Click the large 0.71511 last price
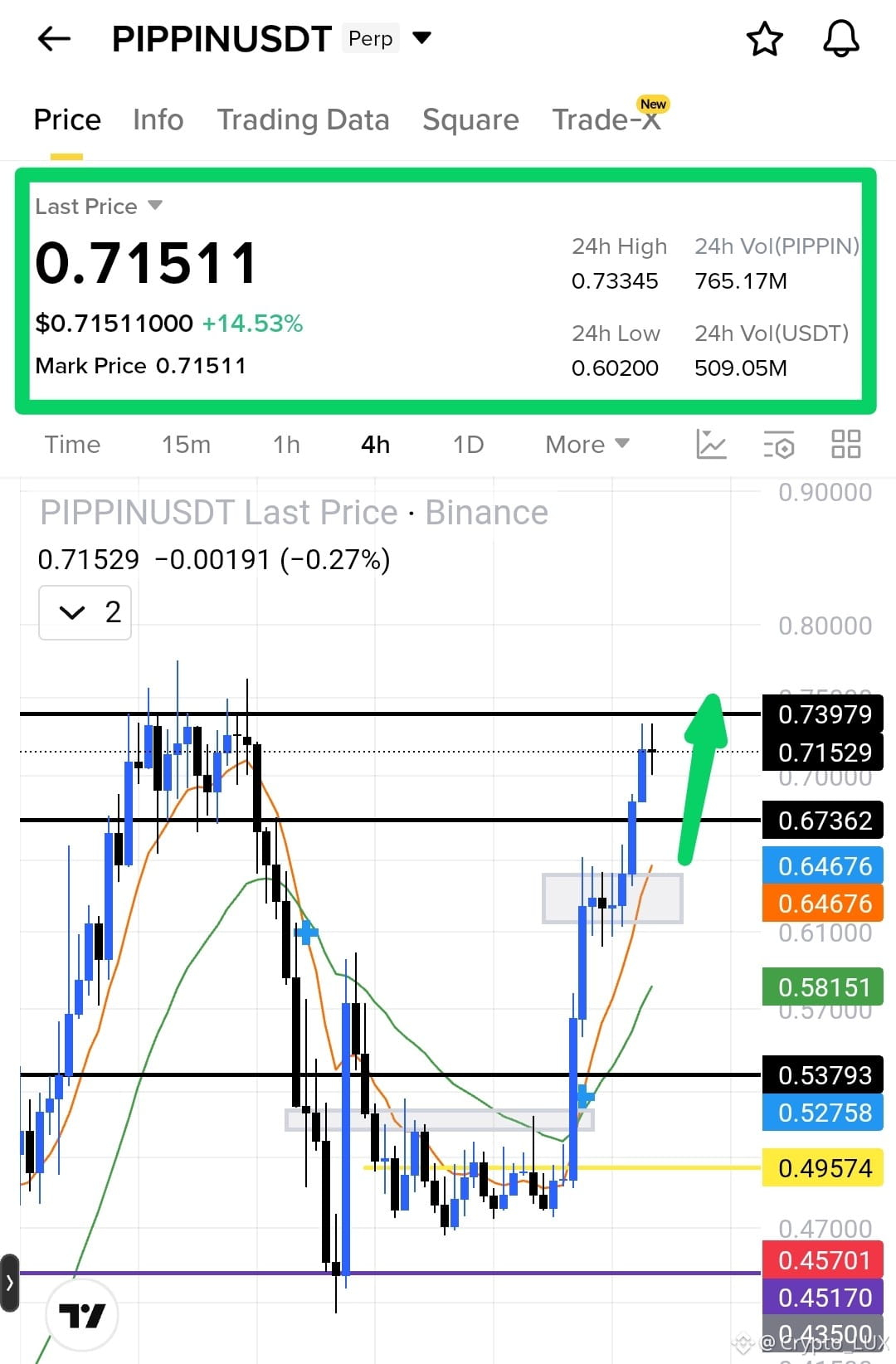The width and height of the screenshot is (896, 1364). point(146,263)
